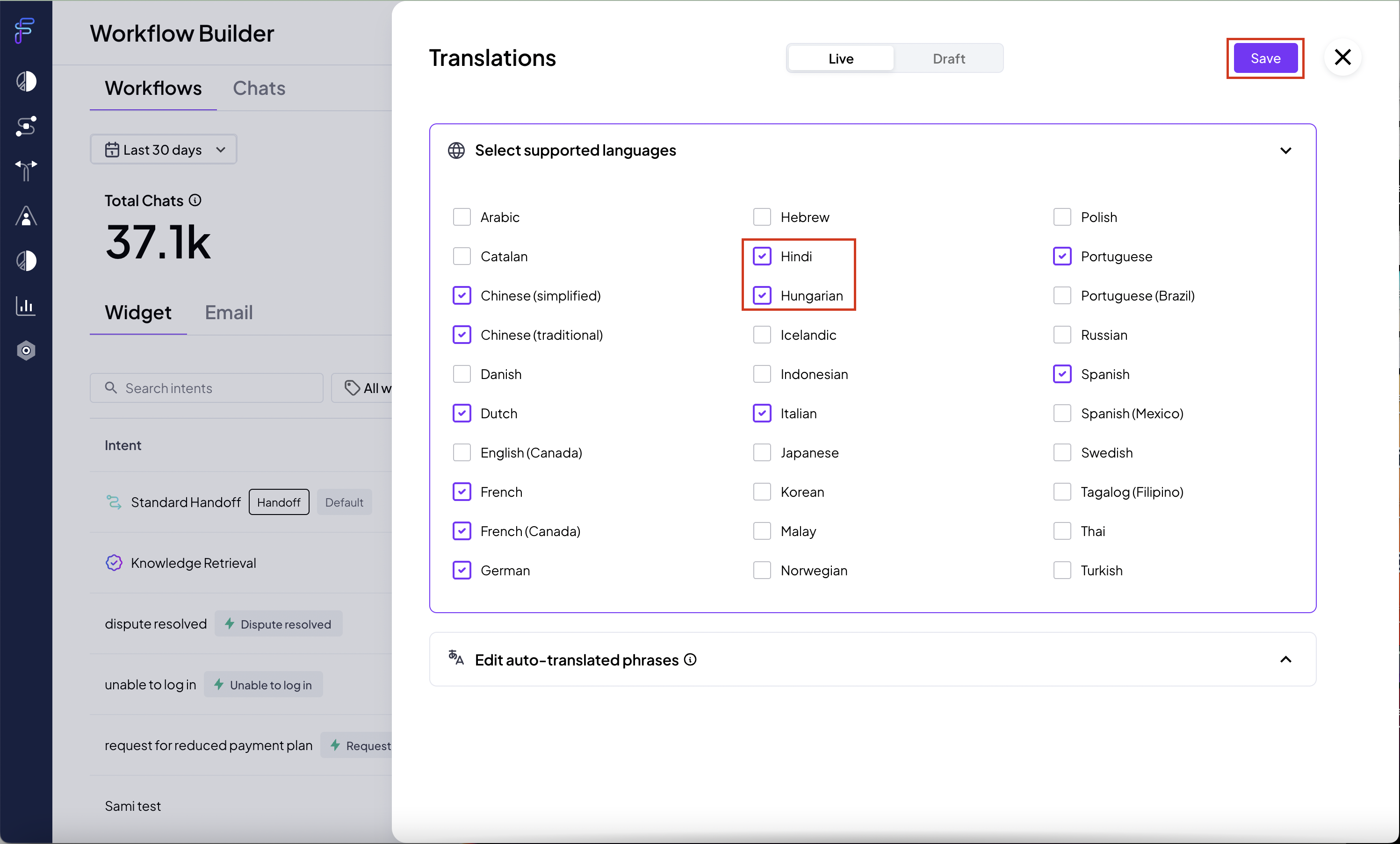The height and width of the screenshot is (844, 1400).
Task: Check the Danish language checkbox
Action: pyautogui.click(x=462, y=374)
